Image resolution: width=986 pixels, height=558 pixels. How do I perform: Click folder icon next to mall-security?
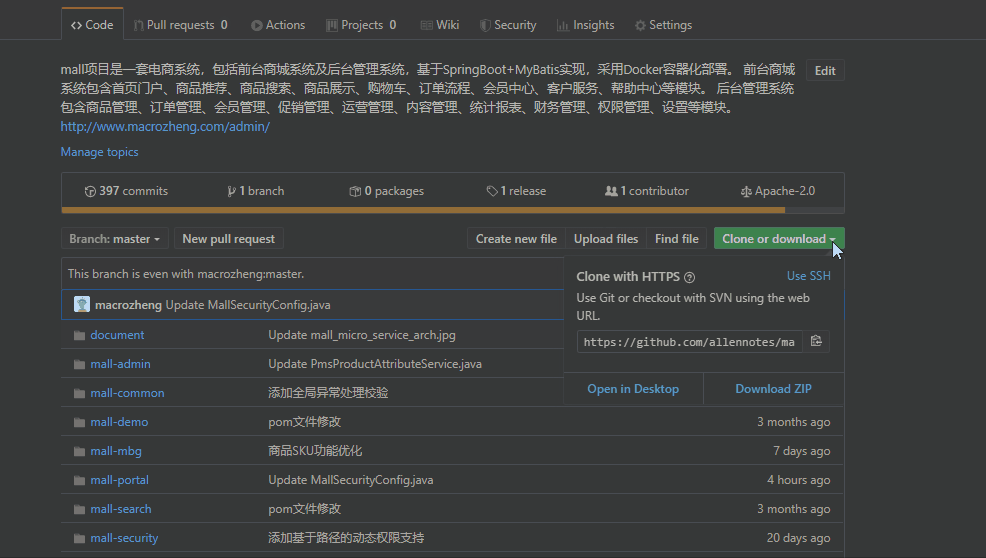[79, 538]
